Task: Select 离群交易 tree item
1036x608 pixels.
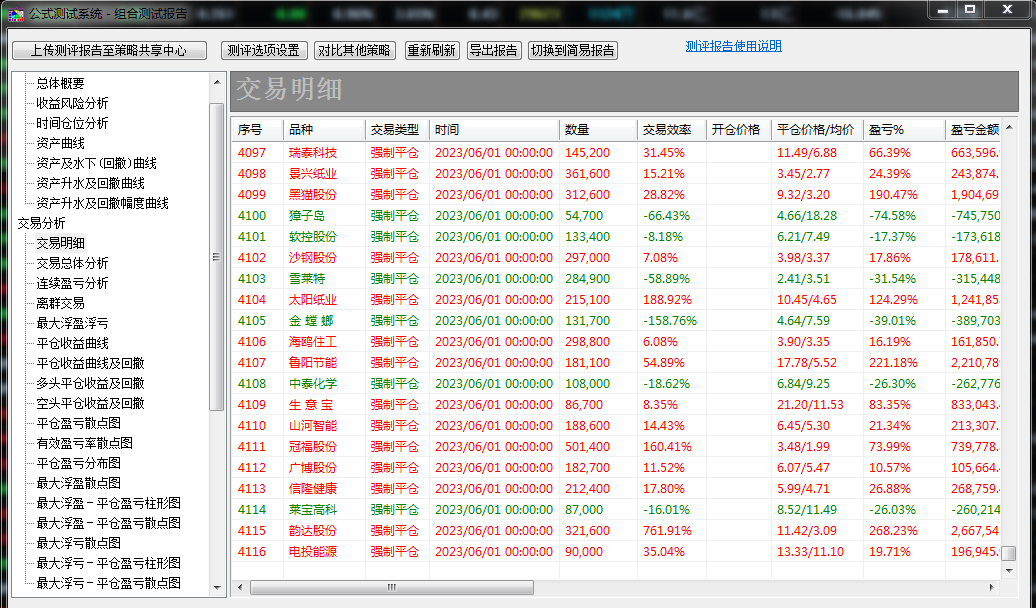Action: click(60, 303)
